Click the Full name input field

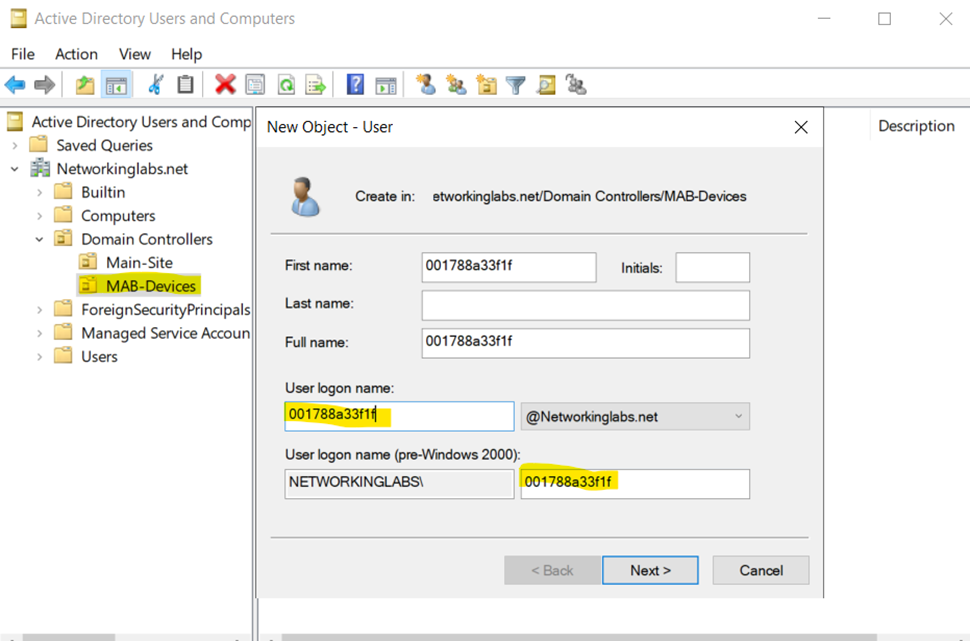(586, 343)
